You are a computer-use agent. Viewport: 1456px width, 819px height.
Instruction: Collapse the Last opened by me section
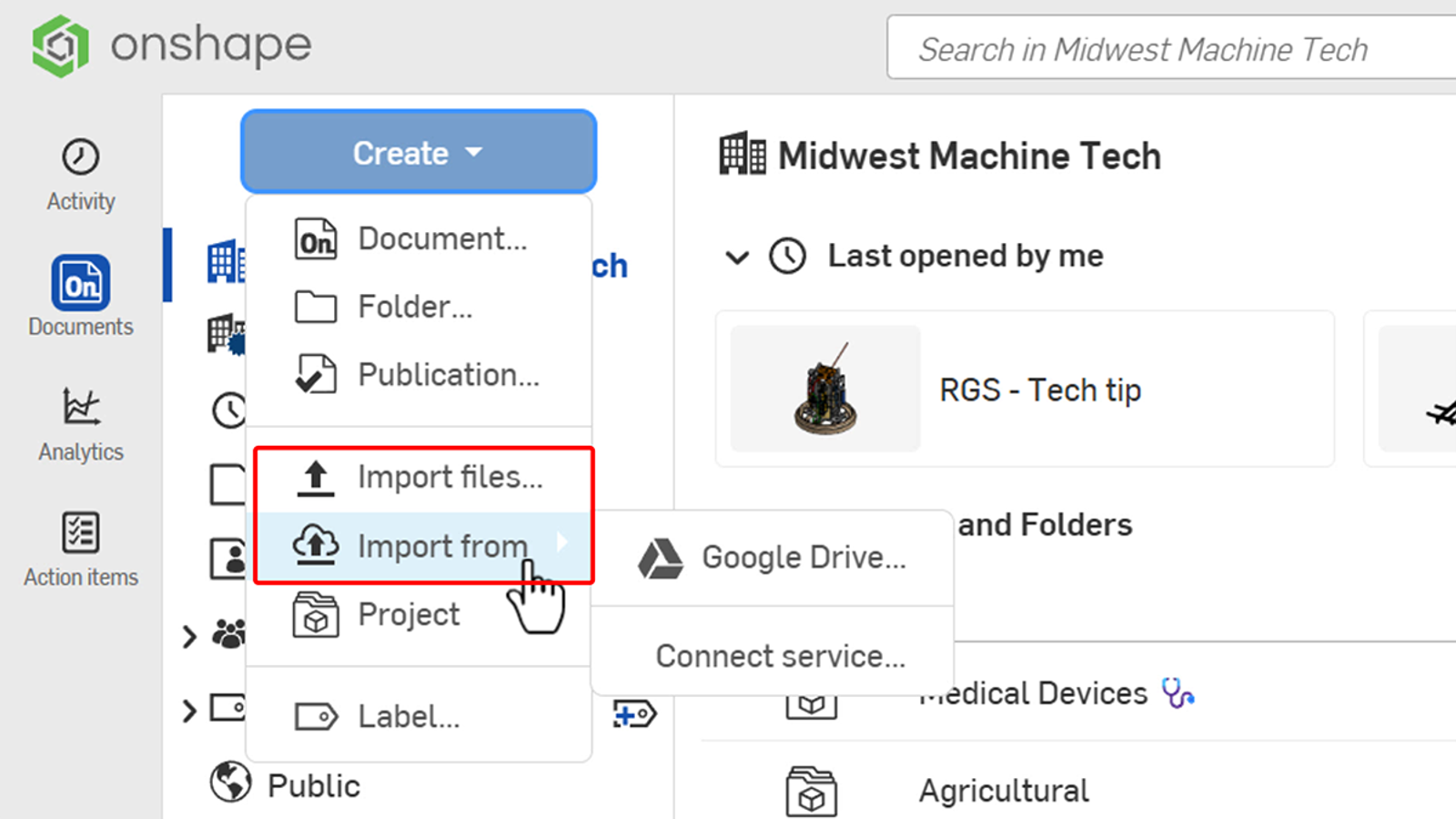(737, 258)
